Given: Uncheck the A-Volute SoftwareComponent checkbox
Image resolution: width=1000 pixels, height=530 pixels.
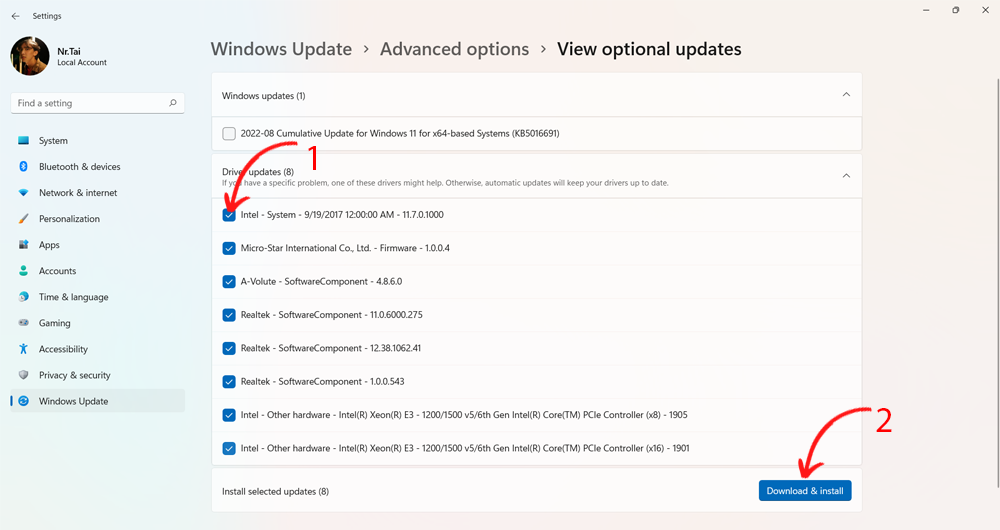Looking at the screenshot, I should [x=229, y=281].
